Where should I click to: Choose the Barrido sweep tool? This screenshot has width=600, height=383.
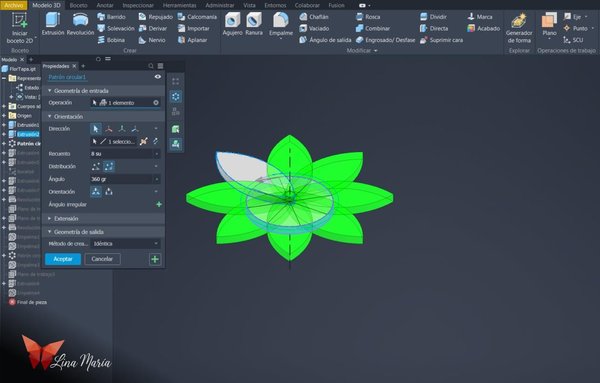pyautogui.click(x=111, y=17)
